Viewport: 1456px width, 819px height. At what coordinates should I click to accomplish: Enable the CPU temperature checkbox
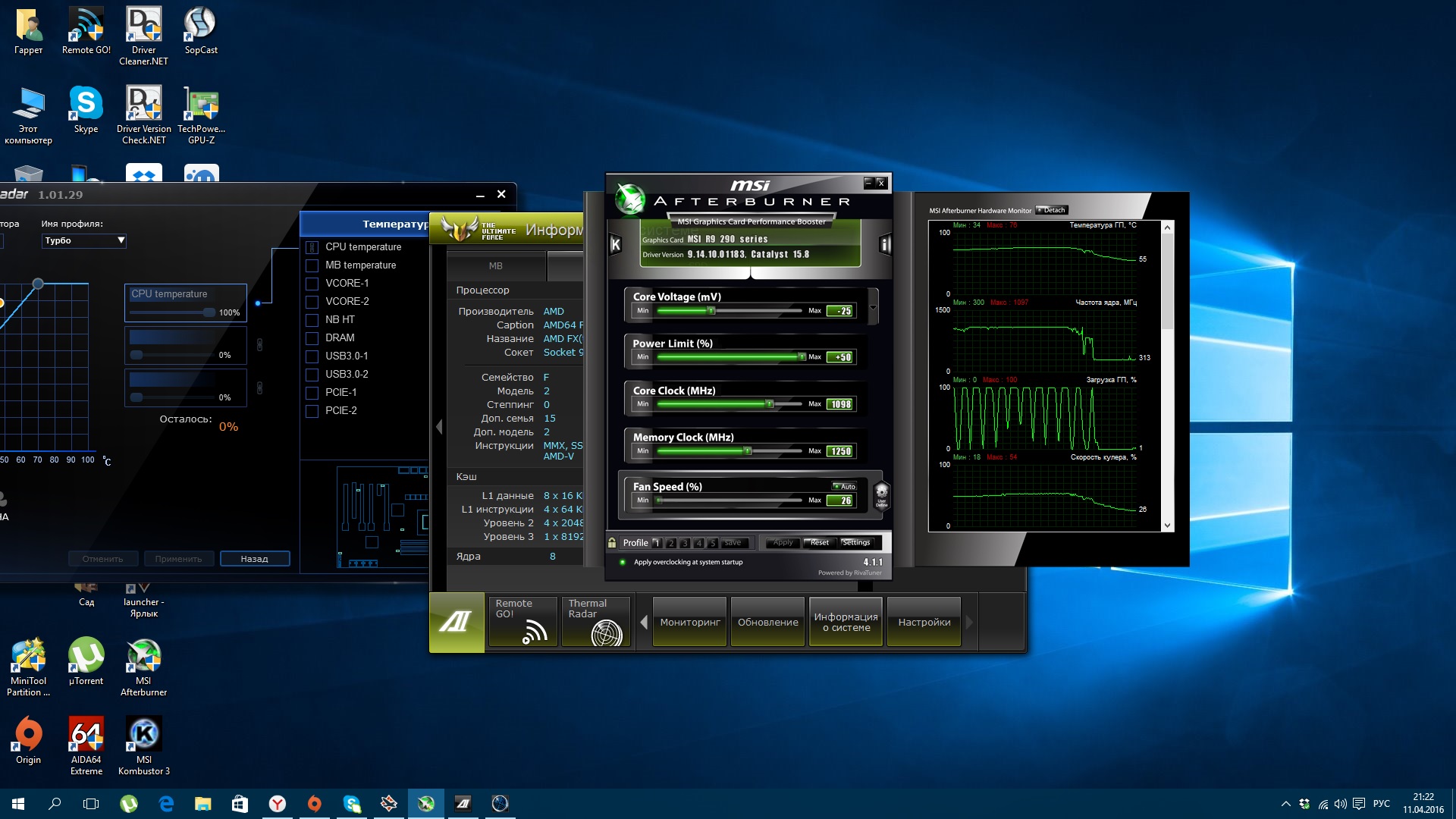tap(312, 247)
